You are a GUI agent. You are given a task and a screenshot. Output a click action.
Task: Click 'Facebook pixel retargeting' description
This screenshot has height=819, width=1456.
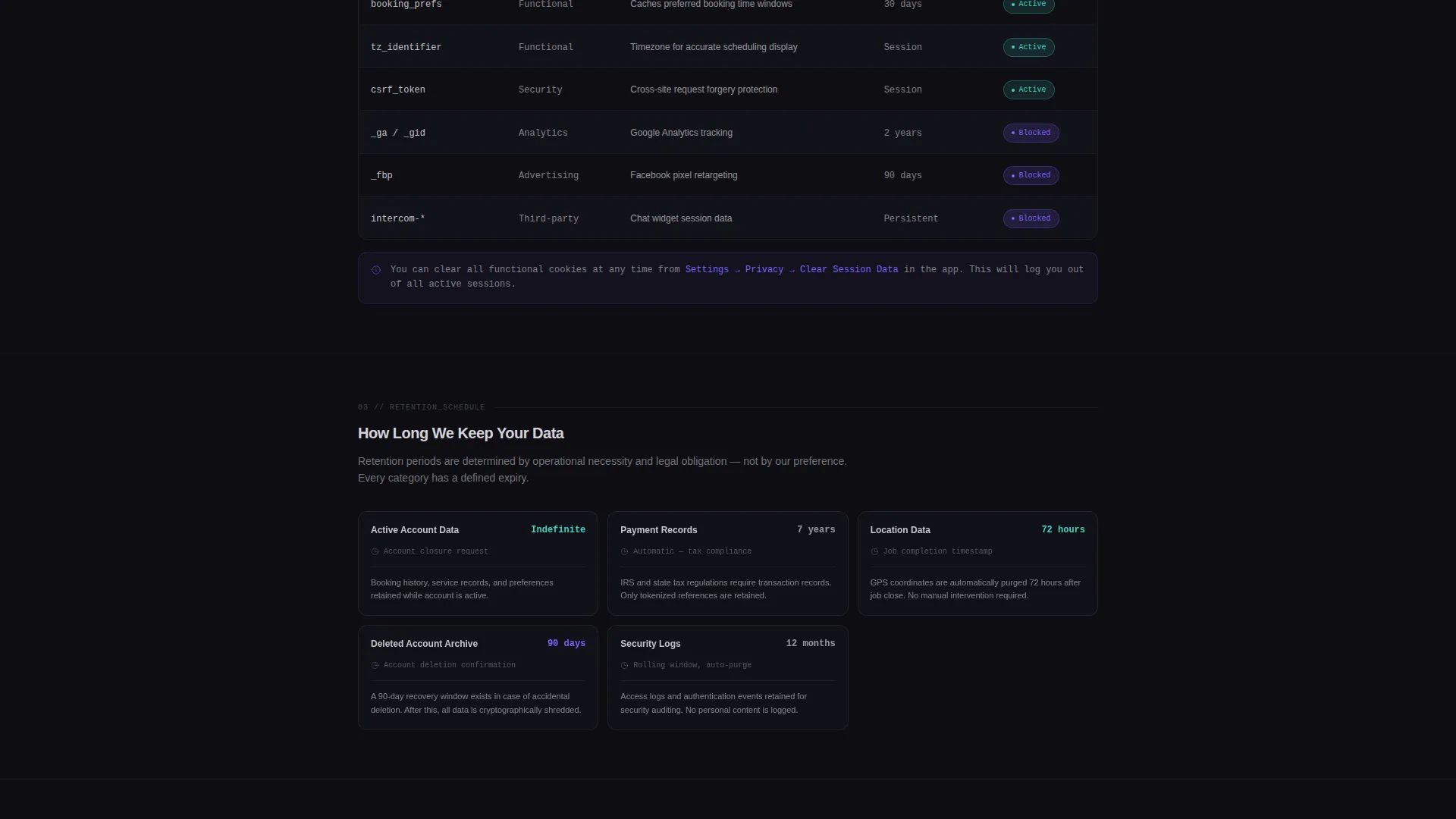[683, 175]
